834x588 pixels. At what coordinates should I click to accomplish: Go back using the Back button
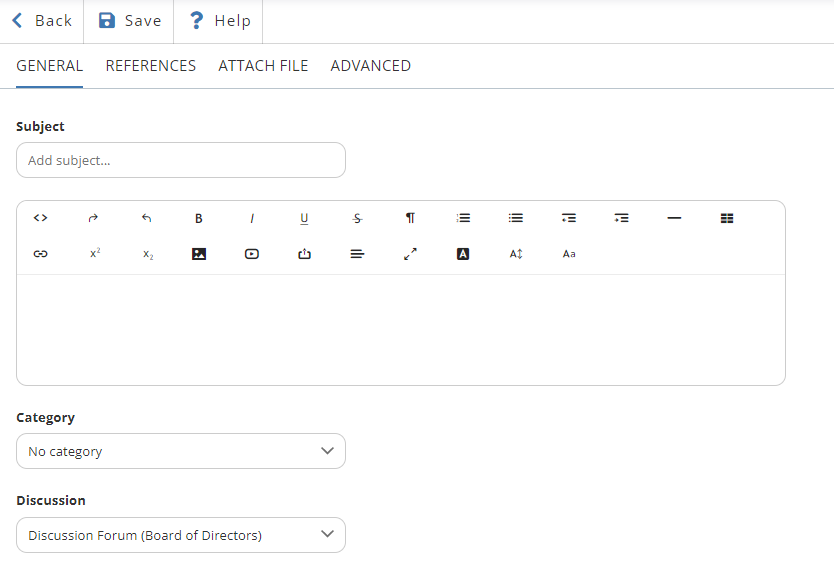pos(41,21)
